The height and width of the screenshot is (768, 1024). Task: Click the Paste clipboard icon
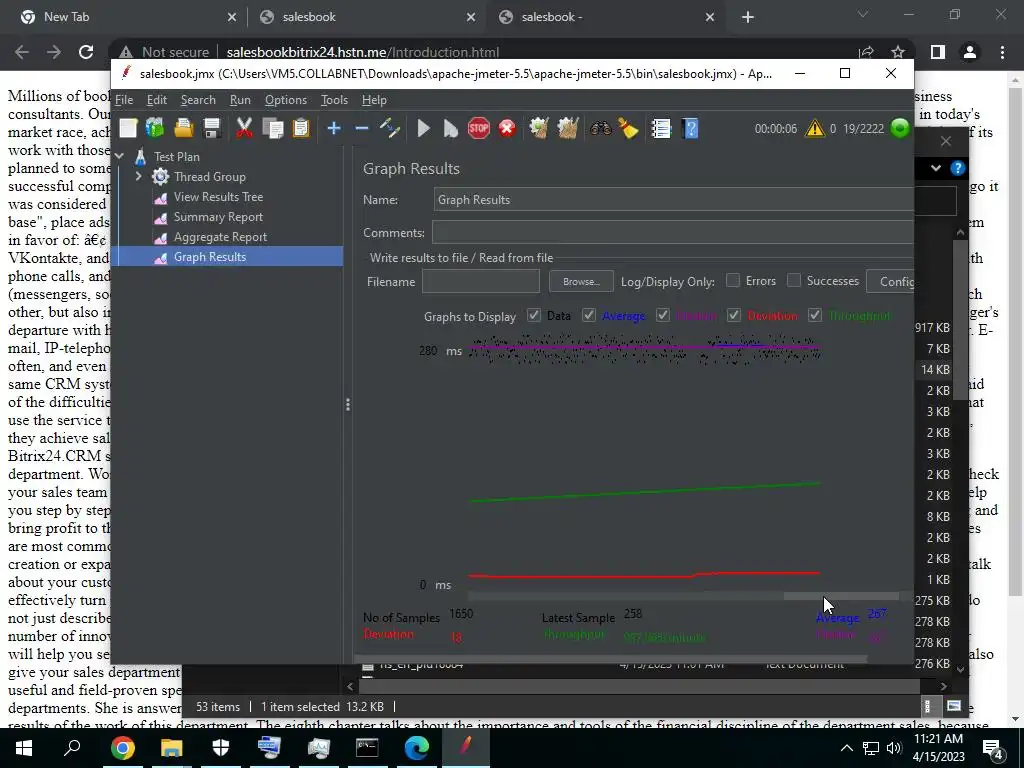(300, 129)
